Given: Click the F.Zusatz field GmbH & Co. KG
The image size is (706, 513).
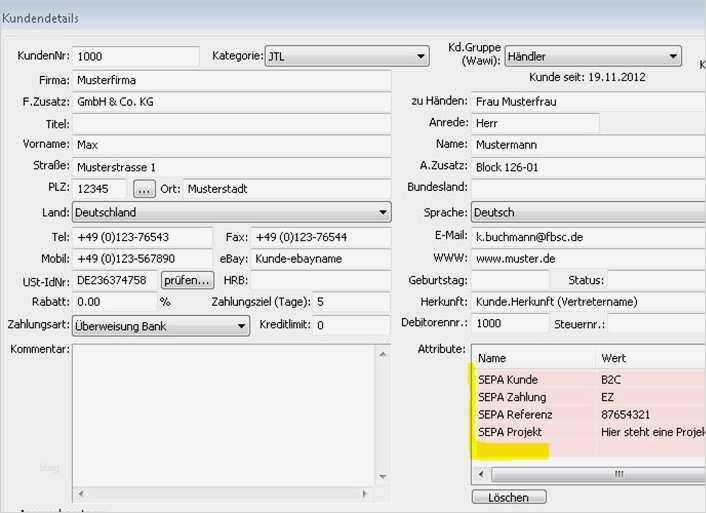Looking at the screenshot, I should (x=231, y=102).
